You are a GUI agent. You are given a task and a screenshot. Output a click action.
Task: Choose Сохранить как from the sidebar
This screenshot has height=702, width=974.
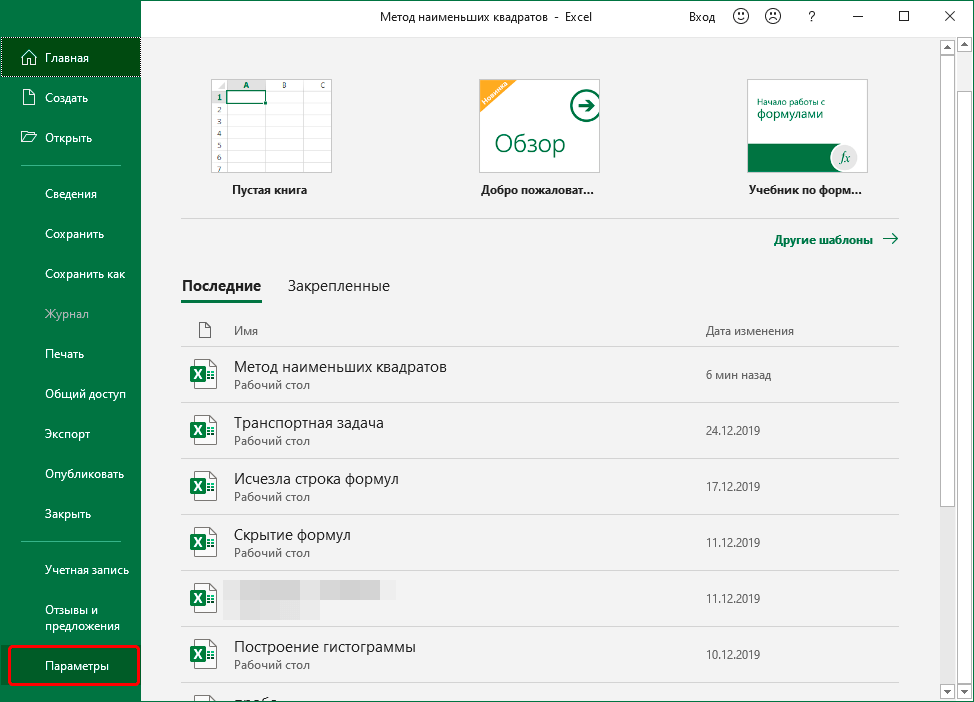tap(84, 274)
